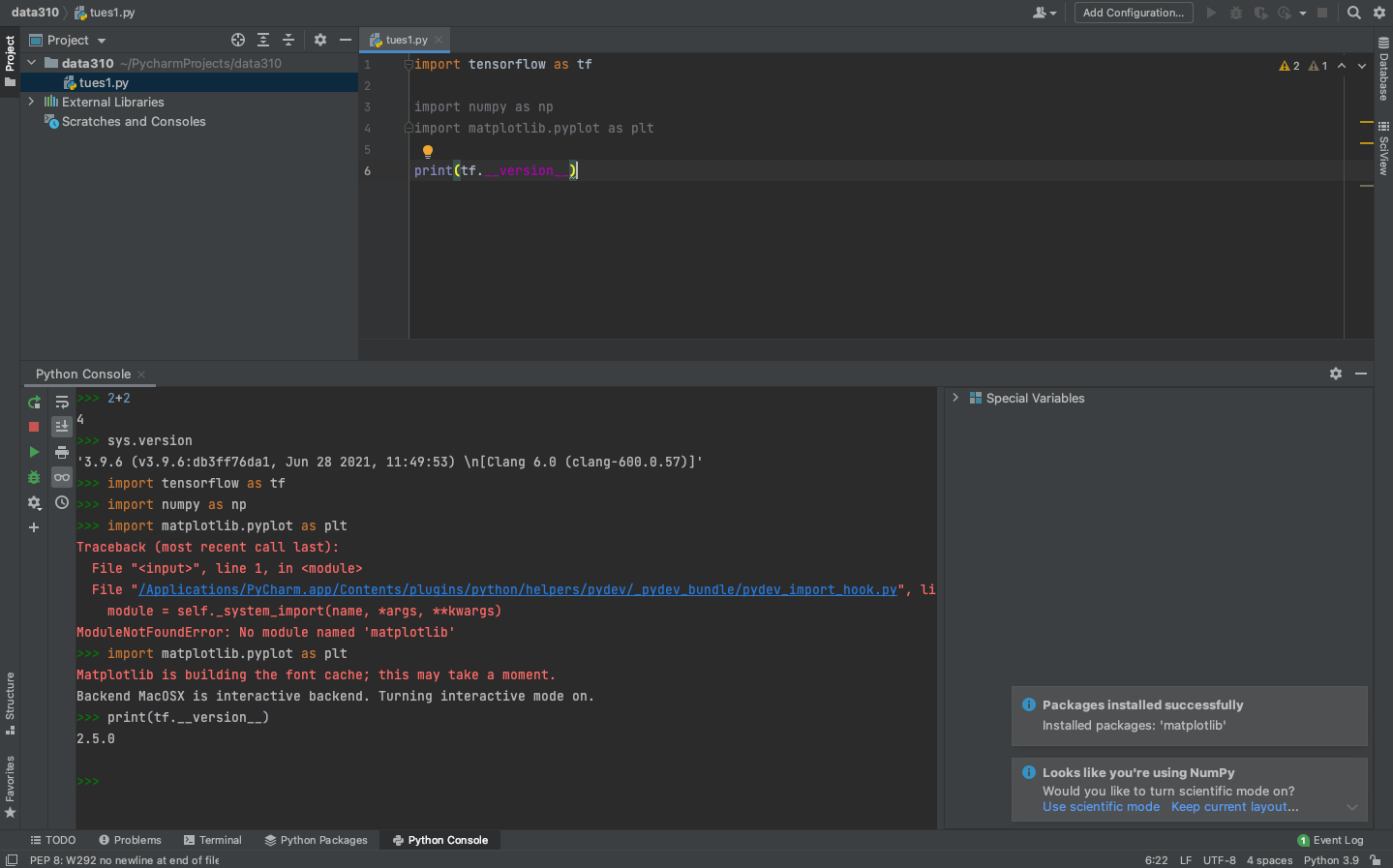This screenshot has width=1393, height=868.
Task: Minimize the Python Console panel
Action: click(x=1361, y=374)
